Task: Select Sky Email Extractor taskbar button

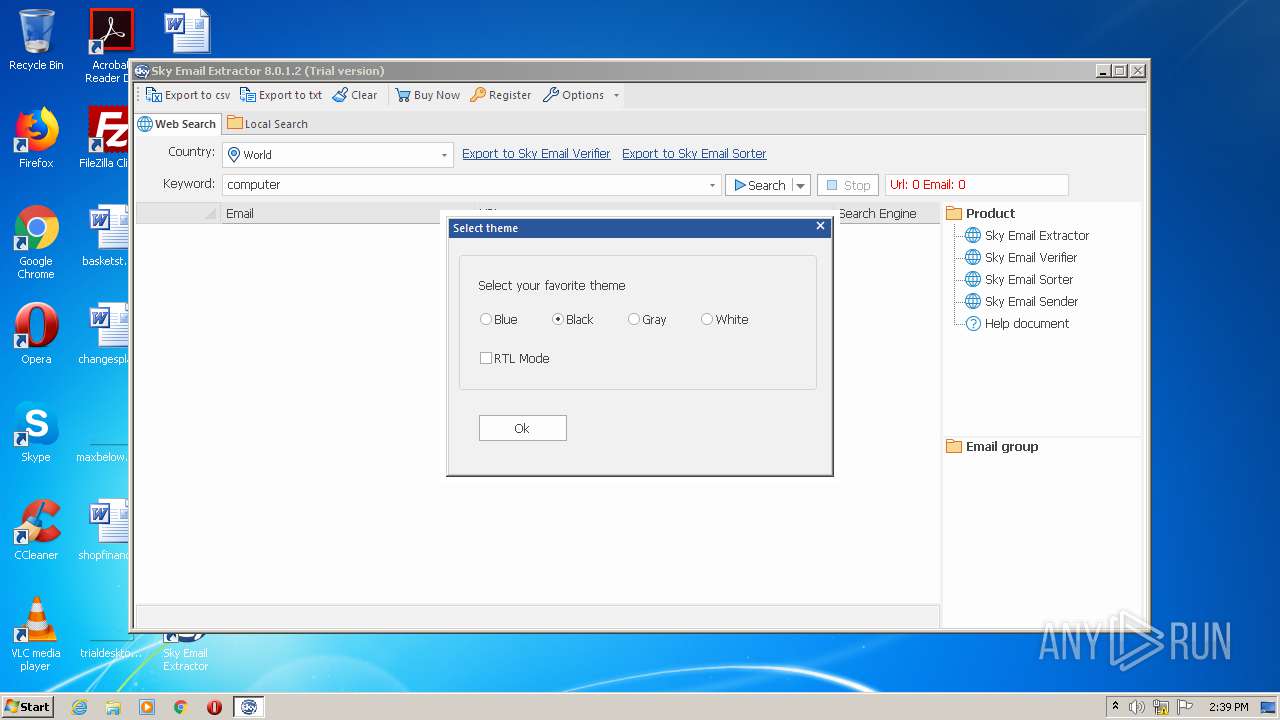Action: 249,707
